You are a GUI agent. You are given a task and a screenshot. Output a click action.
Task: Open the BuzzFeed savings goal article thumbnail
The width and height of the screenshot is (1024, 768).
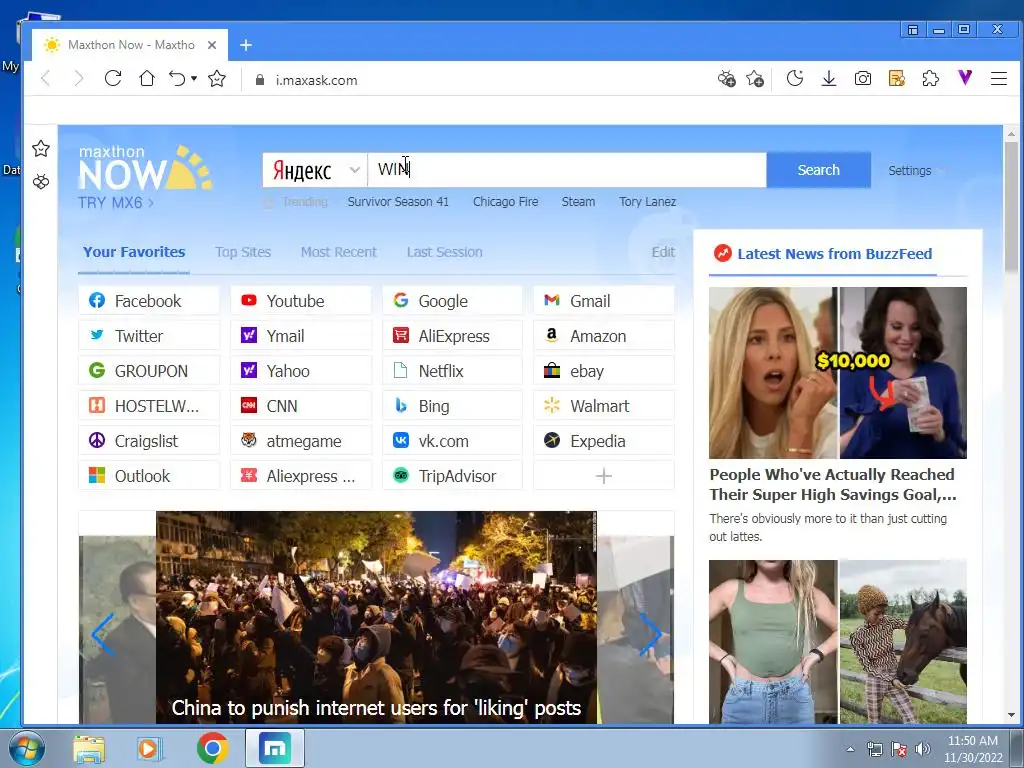[x=838, y=373]
